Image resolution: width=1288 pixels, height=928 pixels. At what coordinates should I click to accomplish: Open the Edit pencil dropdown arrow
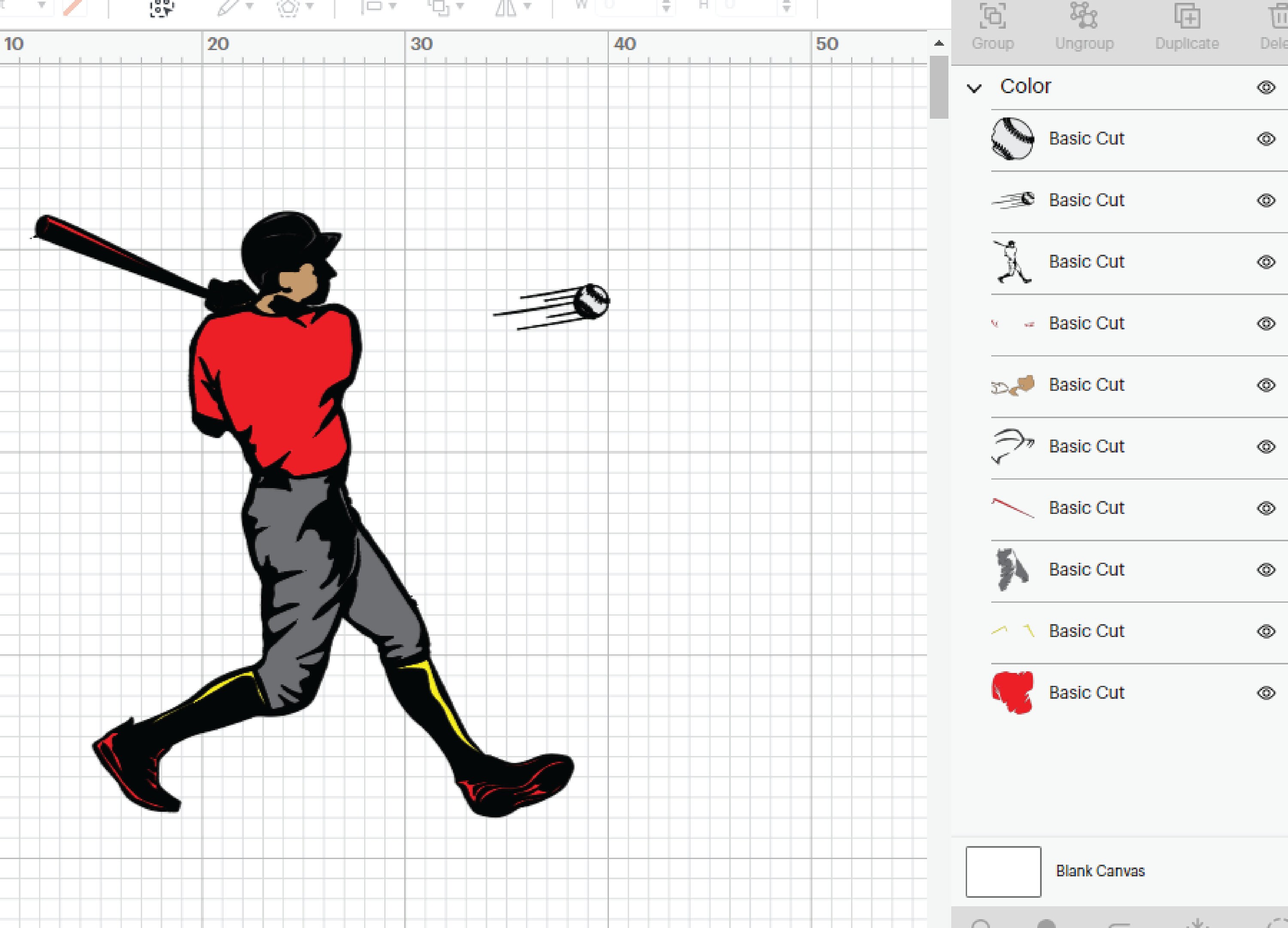(249, 6)
